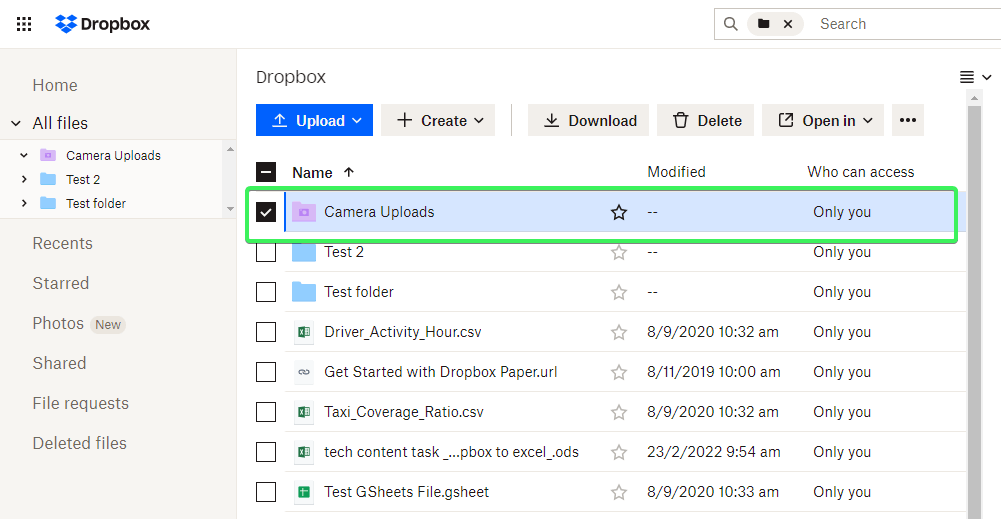Star the Test 2 folder
This screenshot has width=1001, height=519.
[x=619, y=253]
